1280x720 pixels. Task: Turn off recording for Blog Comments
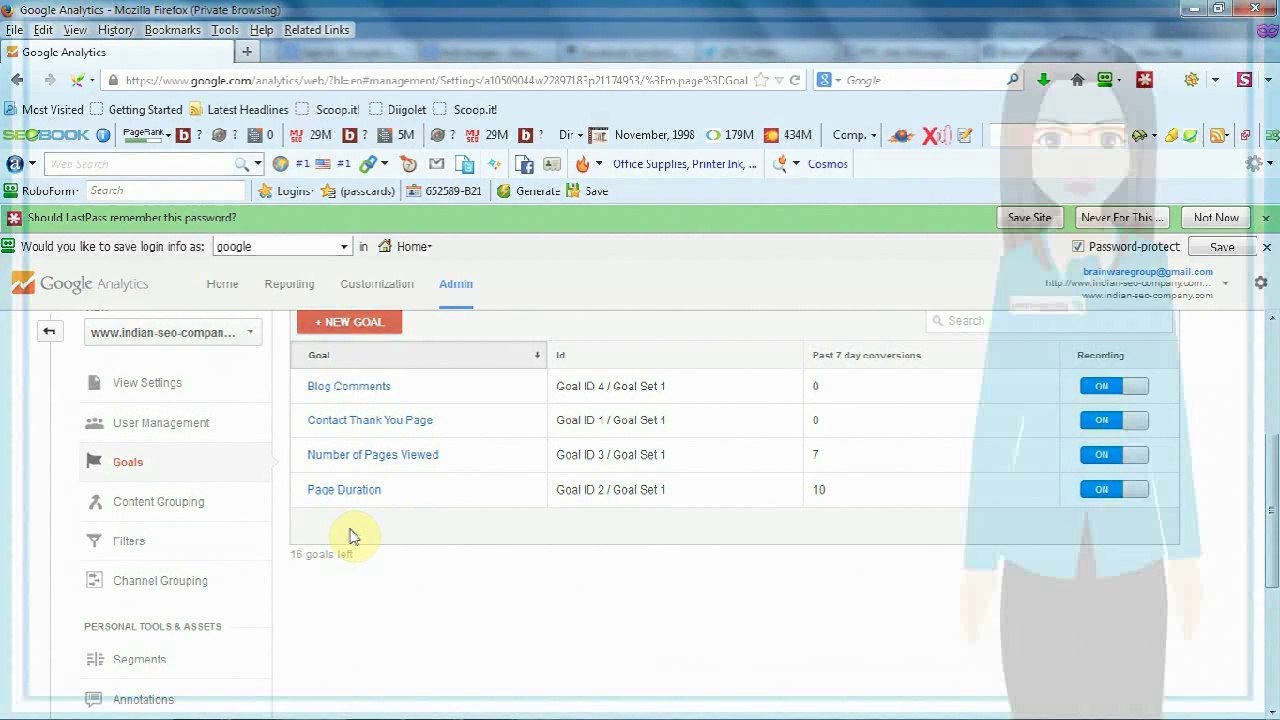1114,386
